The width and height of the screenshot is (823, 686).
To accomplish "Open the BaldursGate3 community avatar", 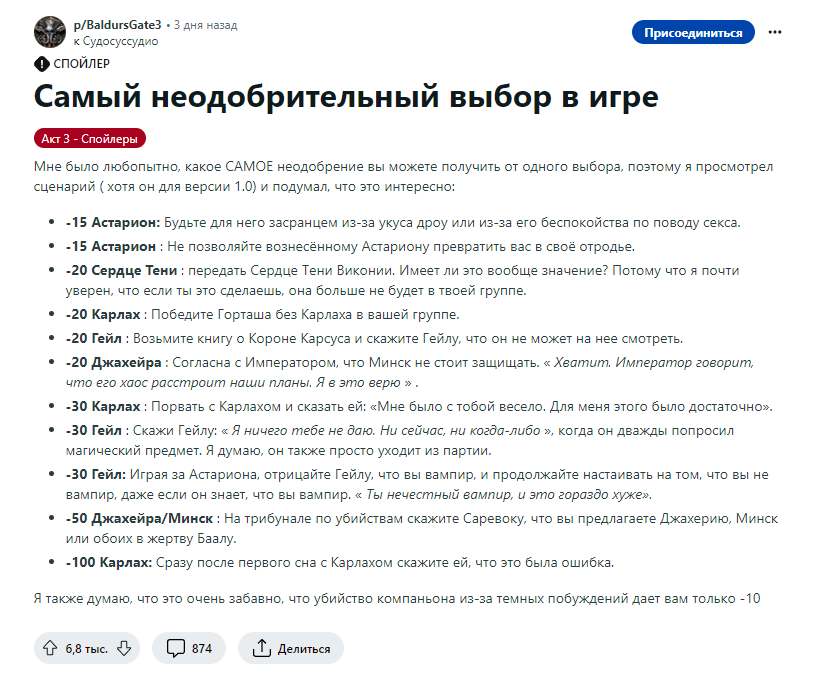I will (x=50, y=32).
